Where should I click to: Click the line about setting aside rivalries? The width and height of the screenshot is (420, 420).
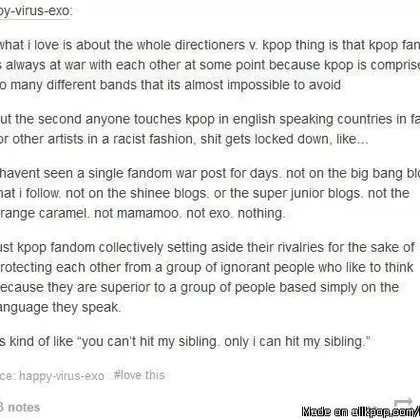(x=207, y=248)
